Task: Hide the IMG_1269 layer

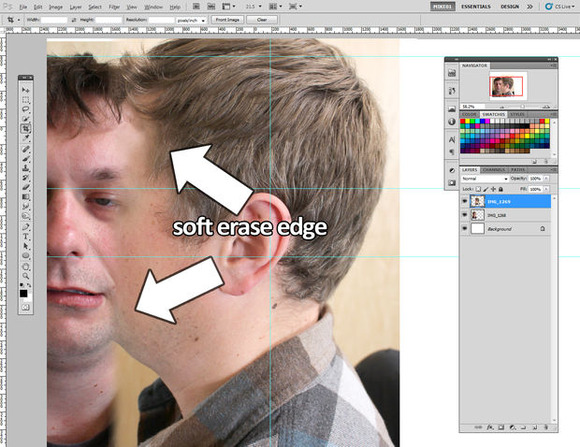Action: click(x=465, y=201)
